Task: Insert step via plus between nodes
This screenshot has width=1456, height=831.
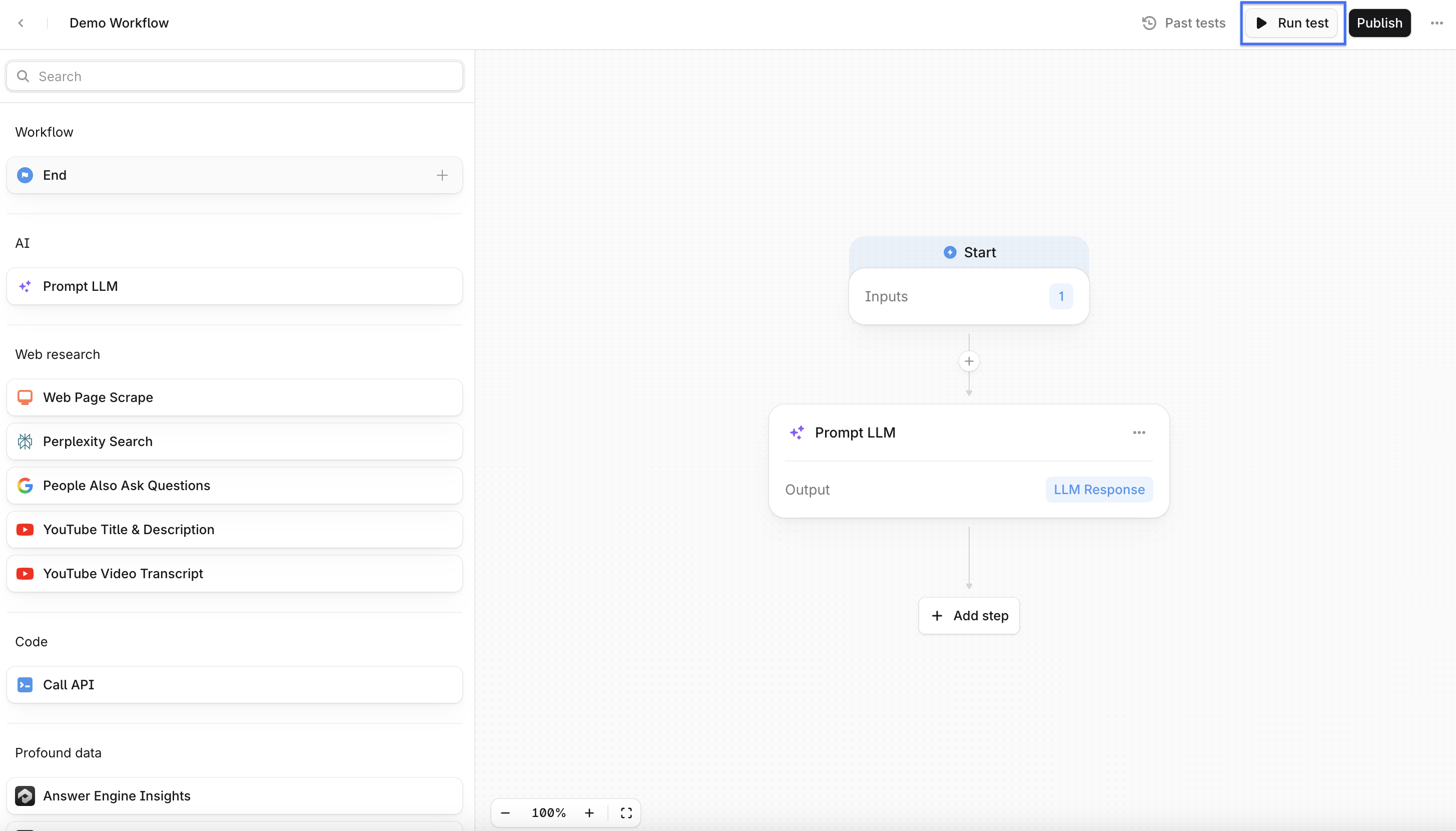Action: (x=968, y=361)
